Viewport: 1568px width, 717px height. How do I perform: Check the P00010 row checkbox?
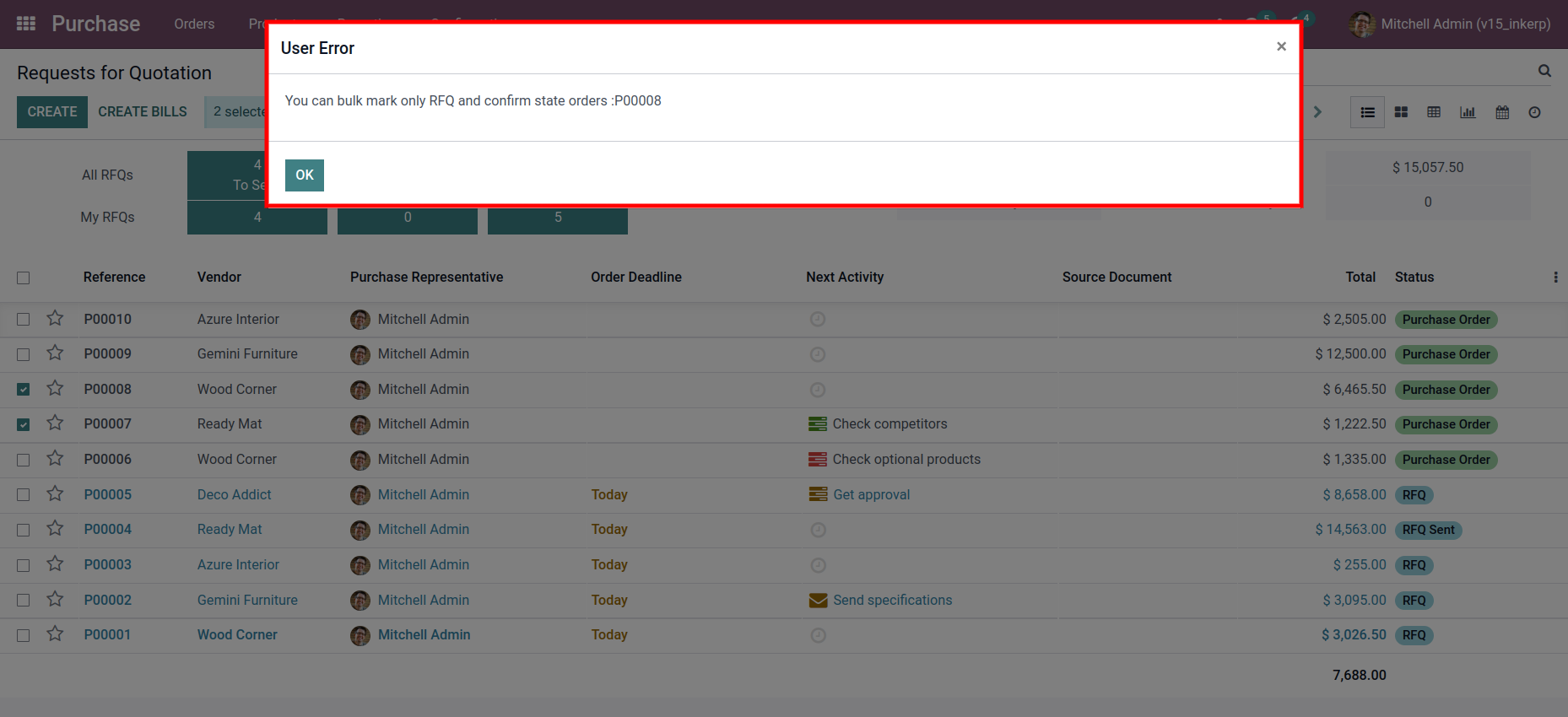[x=23, y=319]
